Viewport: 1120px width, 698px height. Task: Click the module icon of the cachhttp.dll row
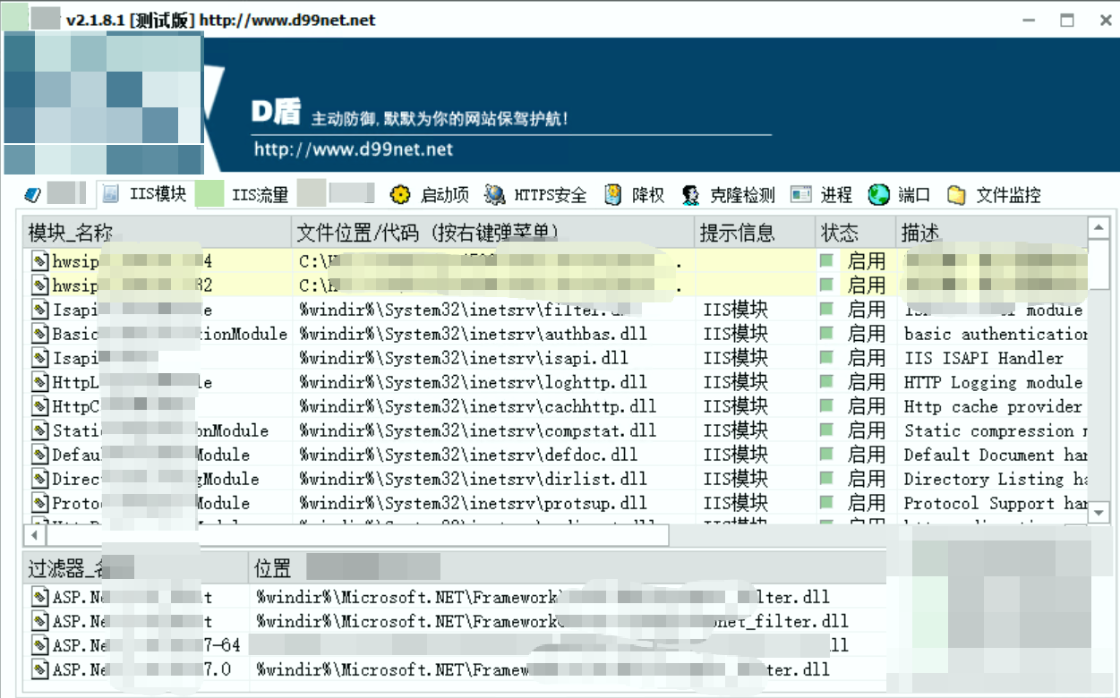(x=40, y=407)
